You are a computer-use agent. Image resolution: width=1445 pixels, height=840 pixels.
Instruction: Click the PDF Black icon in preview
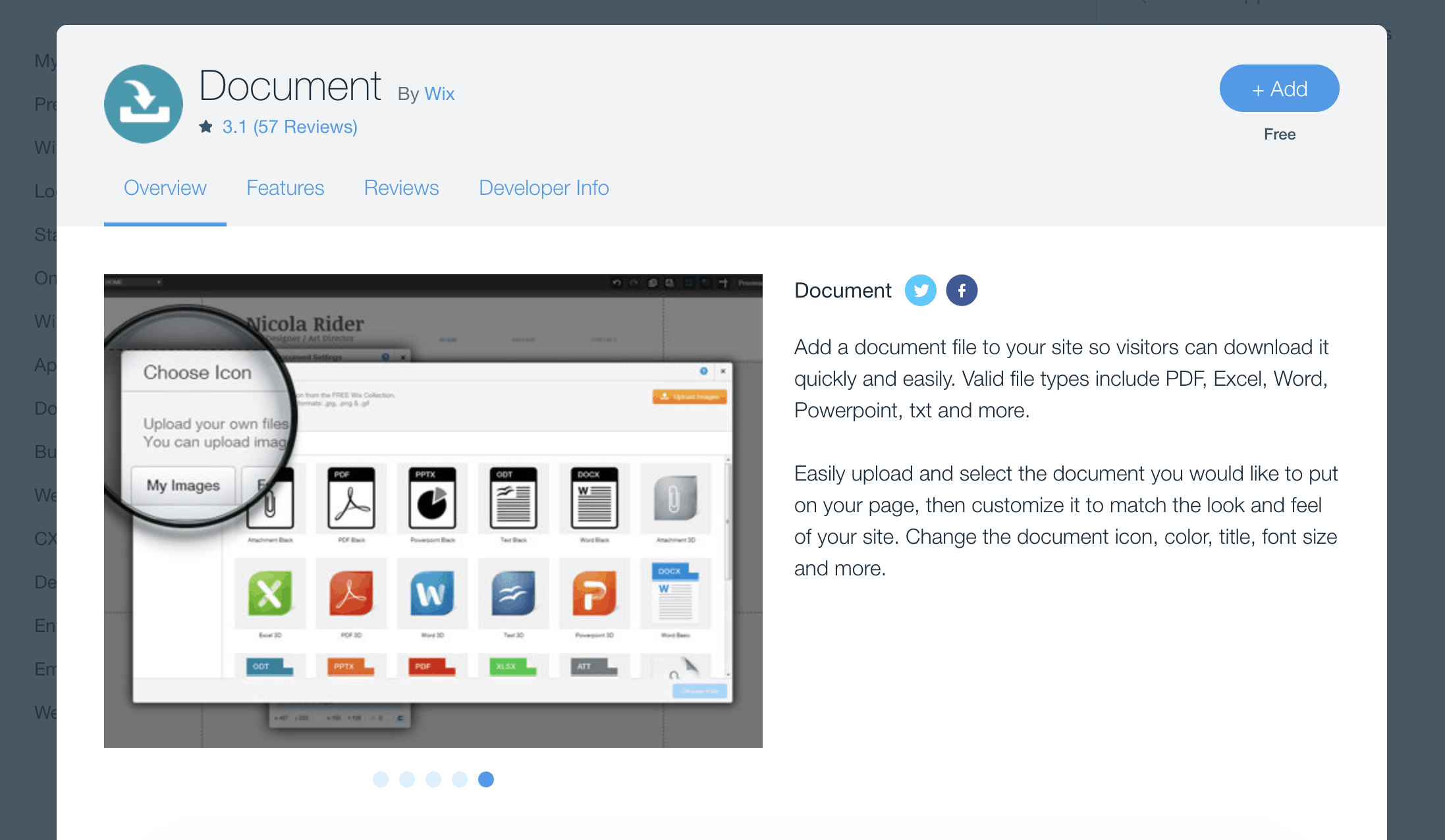click(351, 498)
